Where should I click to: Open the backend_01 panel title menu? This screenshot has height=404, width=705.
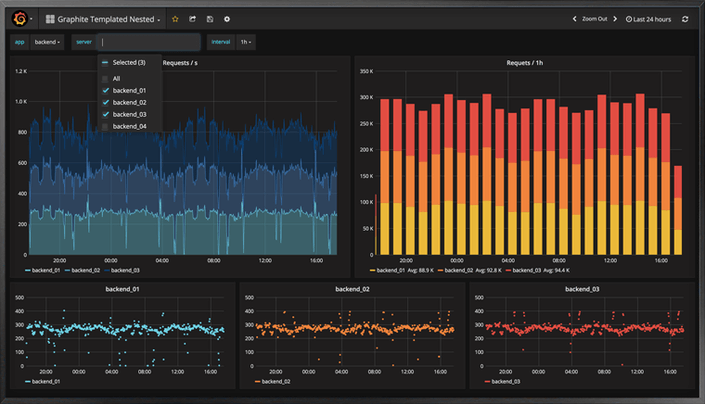click(x=122, y=289)
